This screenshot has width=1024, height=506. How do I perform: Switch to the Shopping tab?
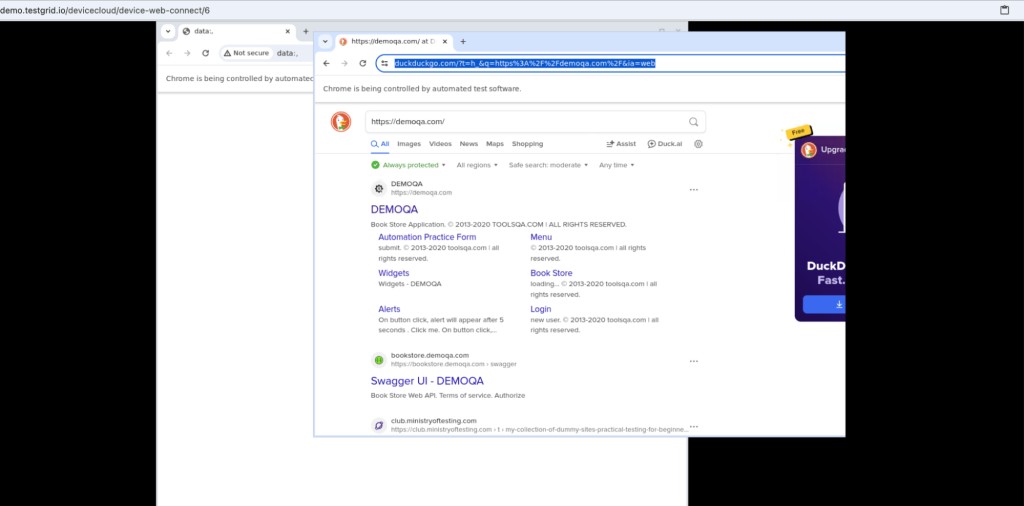[x=527, y=144]
